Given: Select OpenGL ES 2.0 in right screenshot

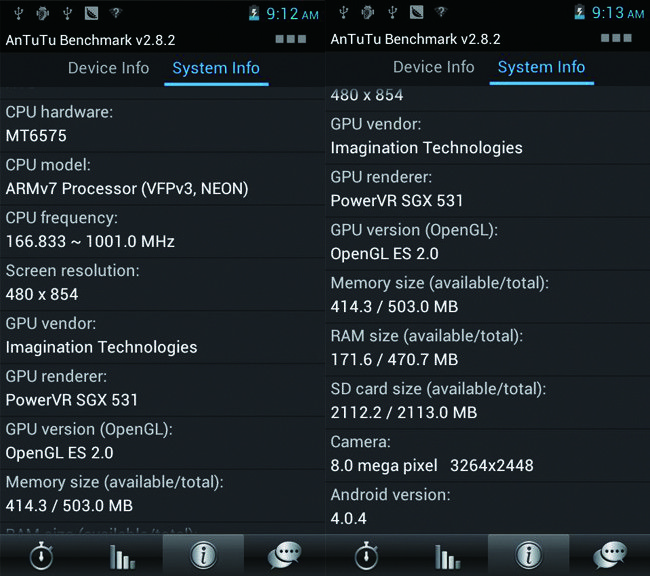Looking at the screenshot, I should tap(384, 254).
